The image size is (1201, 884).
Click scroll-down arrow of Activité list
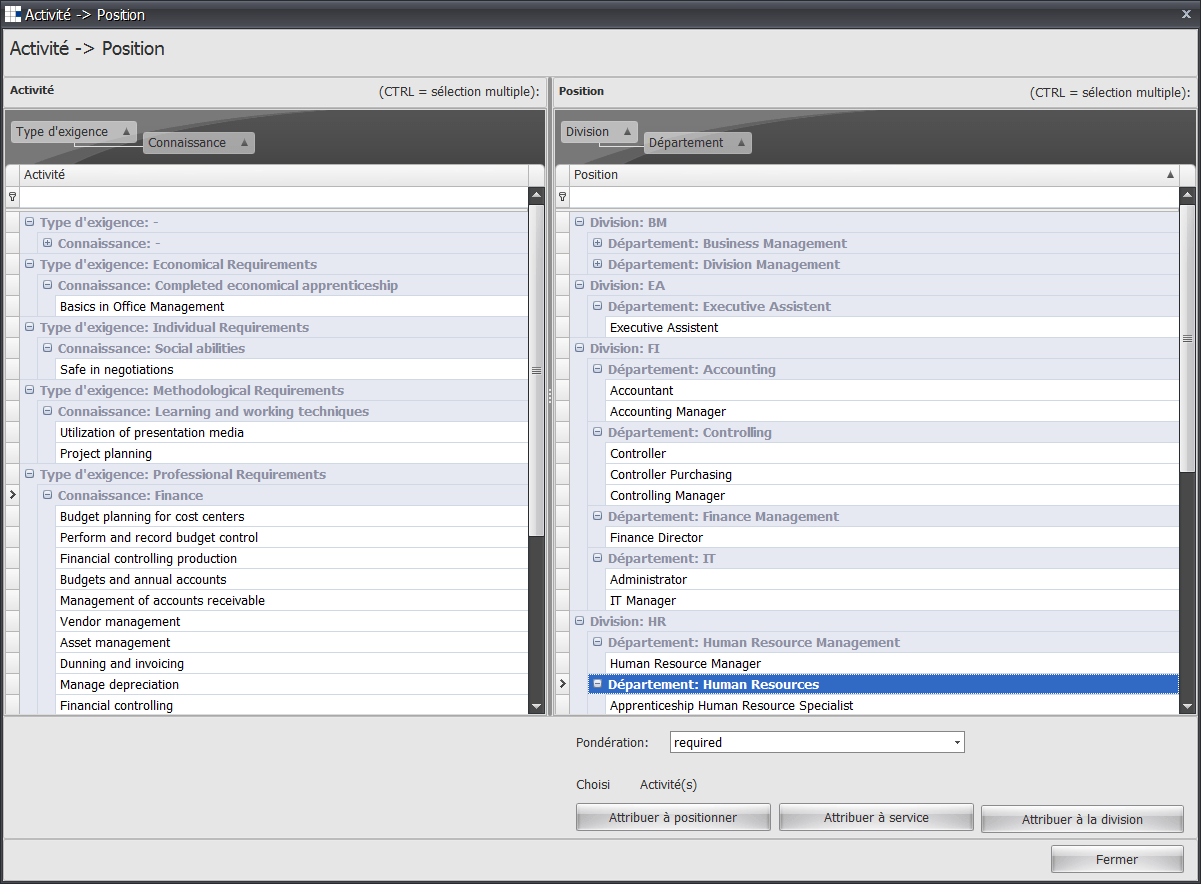(x=536, y=706)
